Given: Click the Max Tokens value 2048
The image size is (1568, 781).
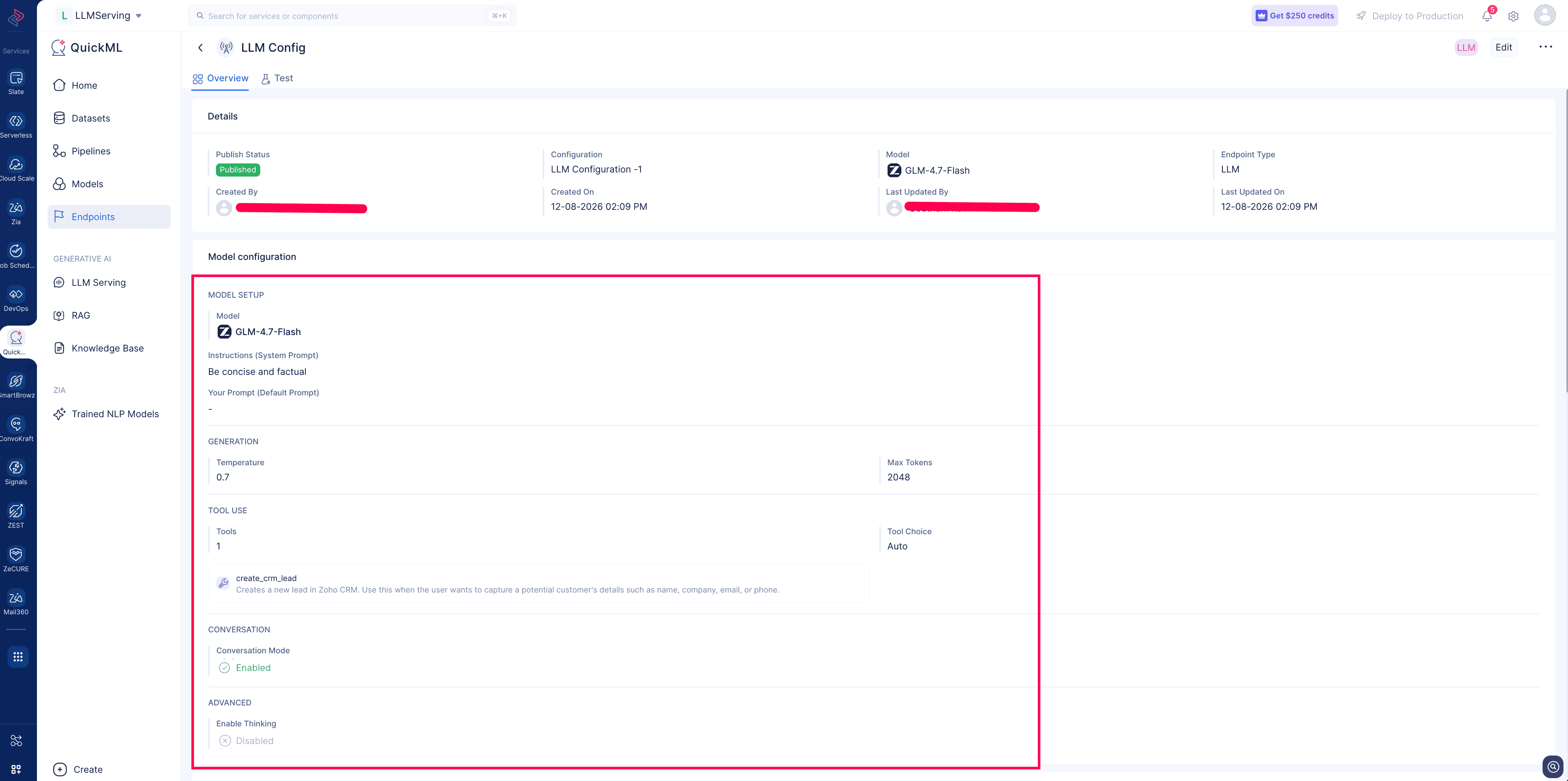Looking at the screenshot, I should pyautogui.click(x=899, y=477).
